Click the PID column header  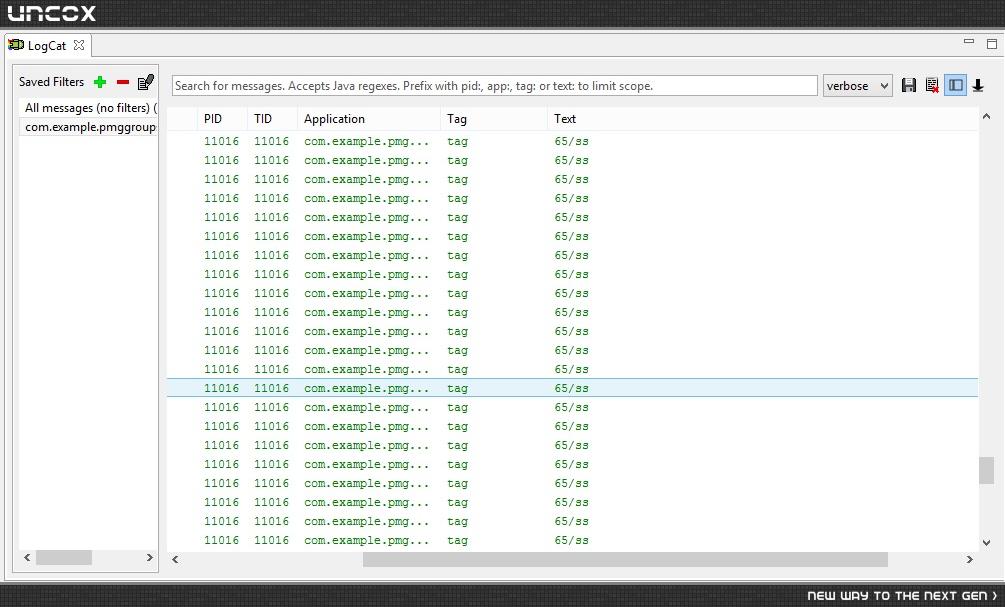click(222, 119)
